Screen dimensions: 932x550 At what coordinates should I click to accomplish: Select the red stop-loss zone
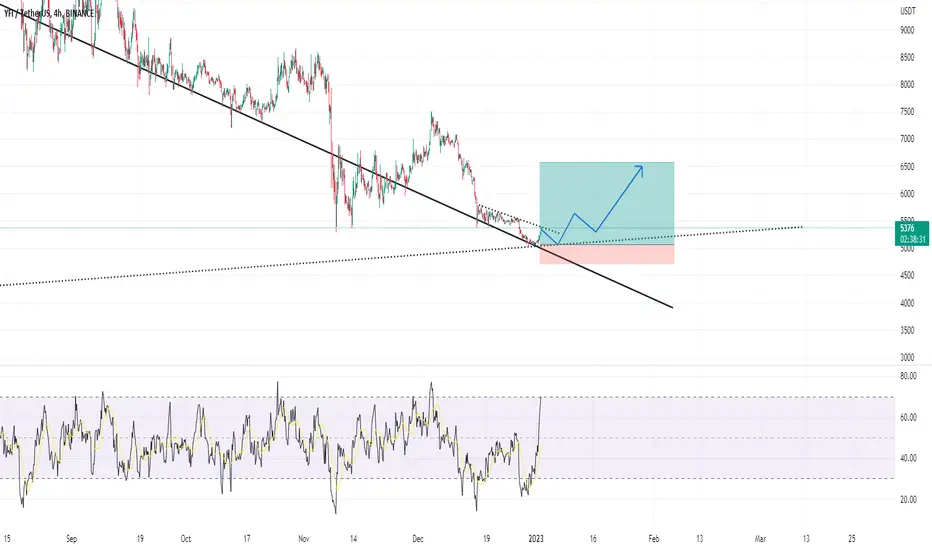coord(606,254)
